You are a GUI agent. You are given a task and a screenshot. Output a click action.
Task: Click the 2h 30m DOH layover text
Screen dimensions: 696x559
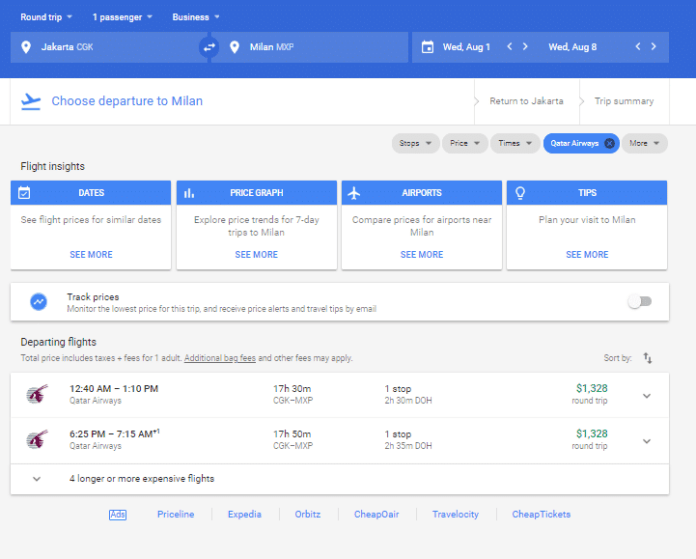408,401
